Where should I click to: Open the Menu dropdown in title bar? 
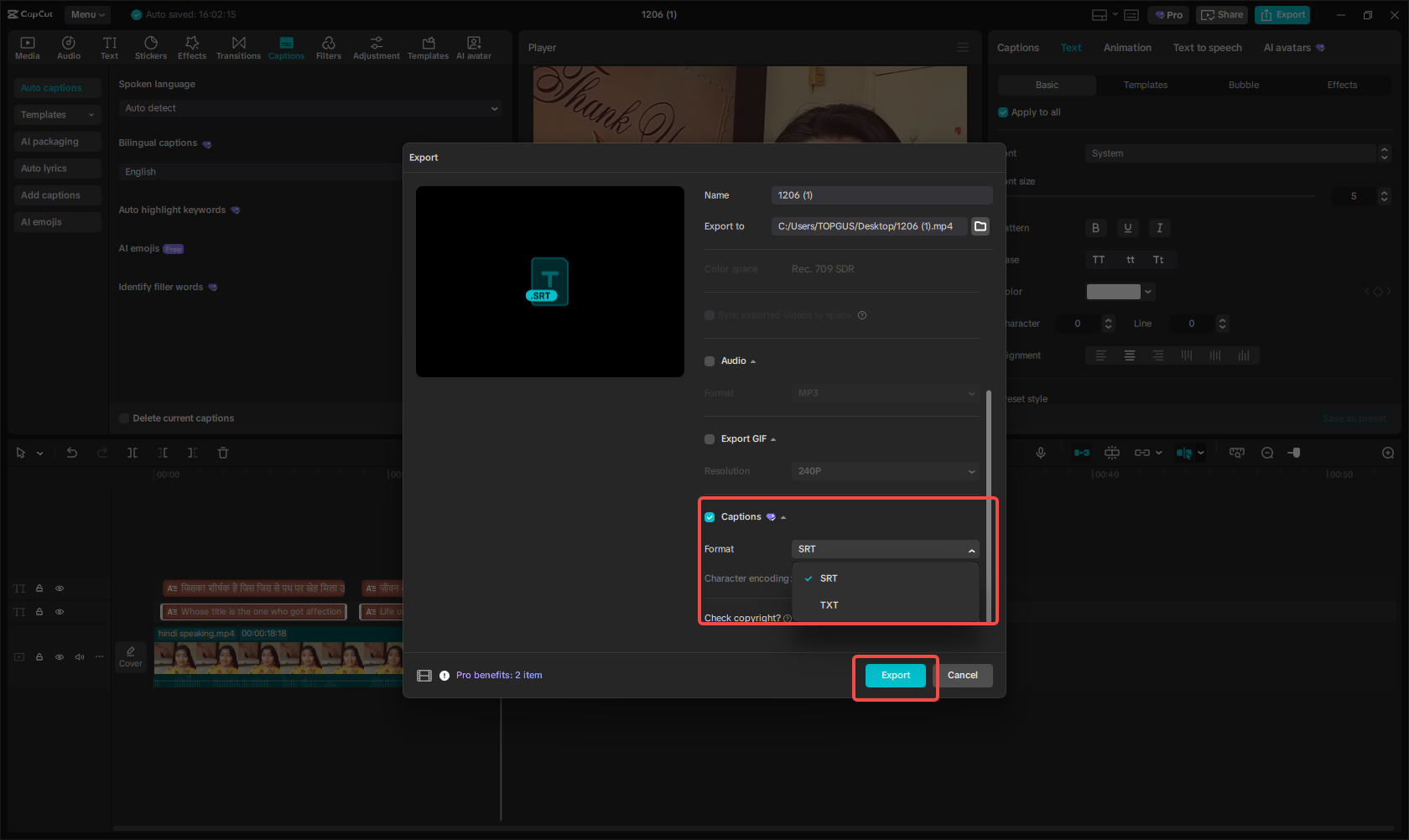87,15
